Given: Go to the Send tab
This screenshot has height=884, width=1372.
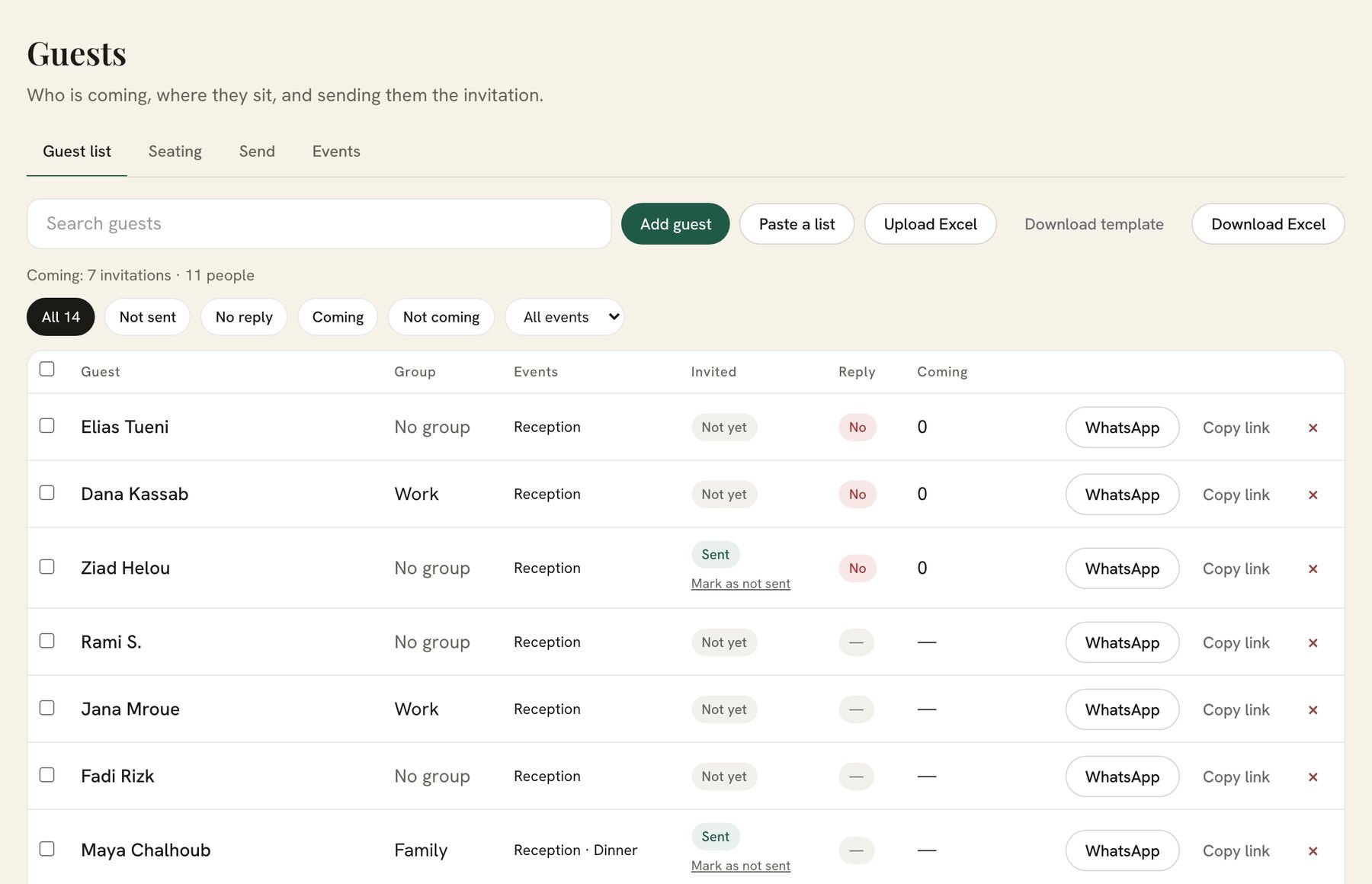Looking at the screenshot, I should coord(257,152).
